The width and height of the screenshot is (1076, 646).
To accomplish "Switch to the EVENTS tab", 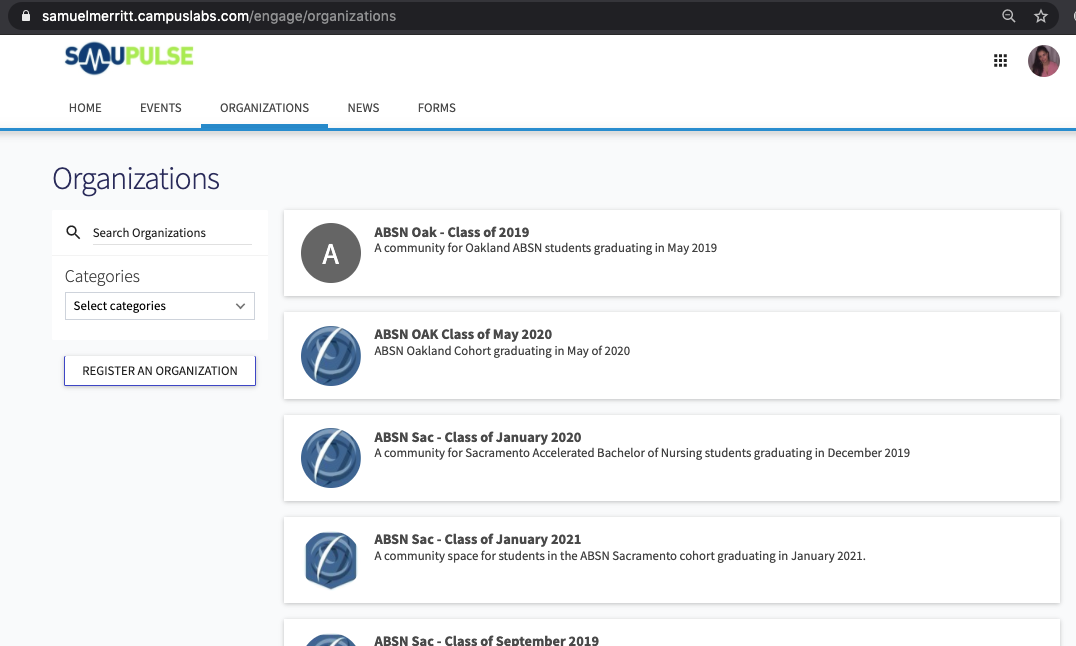I will click(161, 108).
